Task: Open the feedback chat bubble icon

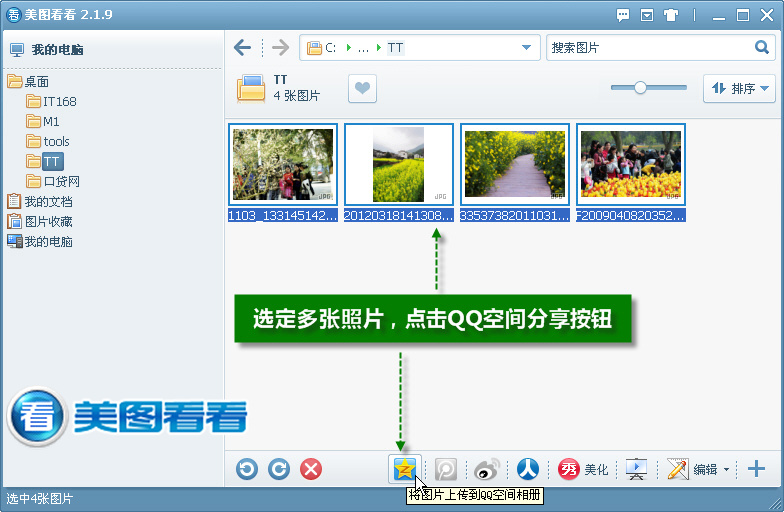Action: click(623, 15)
